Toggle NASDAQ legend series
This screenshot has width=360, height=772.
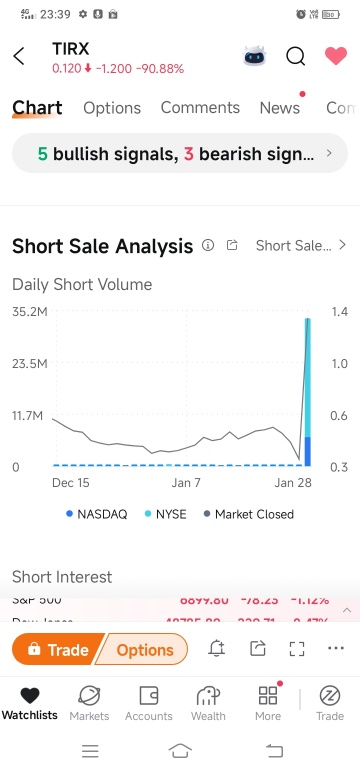(97, 514)
